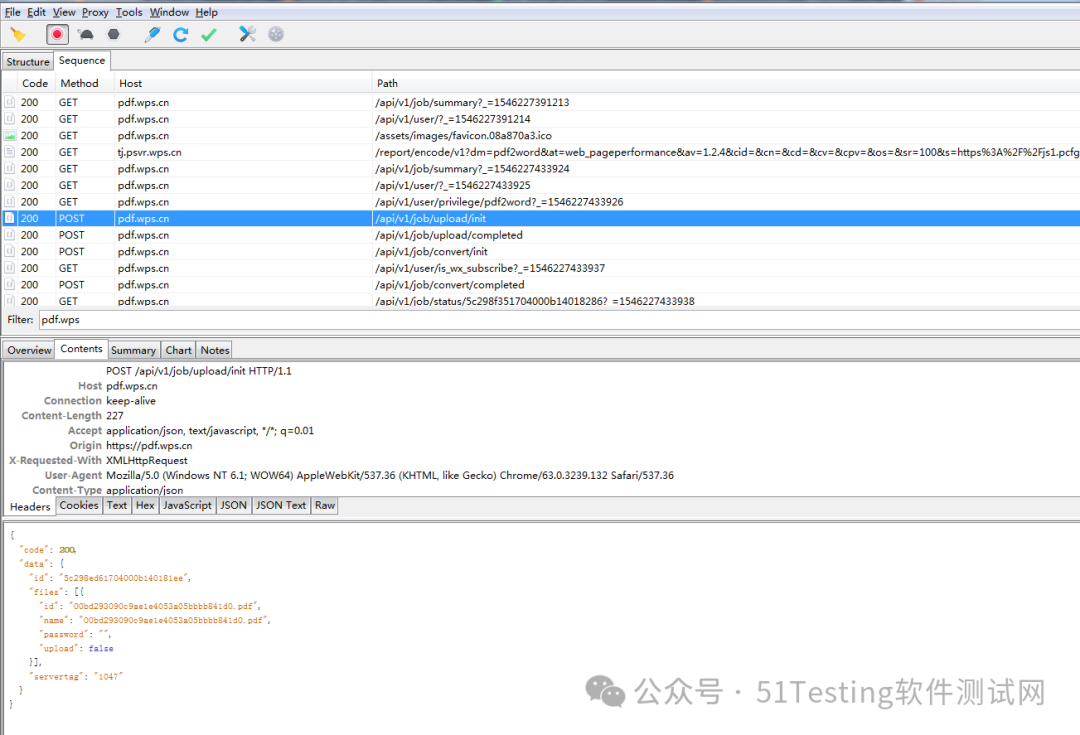The width and height of the screenshot is (1080, 735).
Task: Toggle the hexagon Breakpoints icon
Action: pyautogui.click(x=114, y=34)
